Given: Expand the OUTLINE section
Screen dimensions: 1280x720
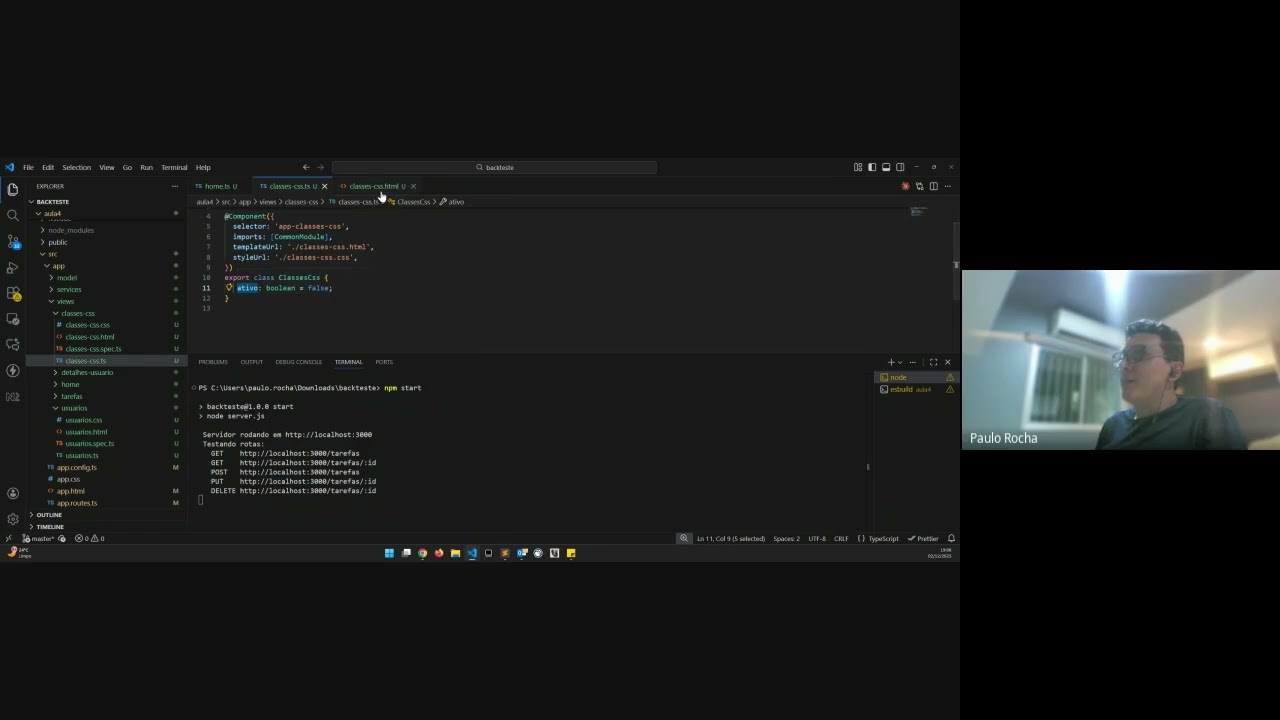Looking at the screenshot, I should click(x=105, y=515).
